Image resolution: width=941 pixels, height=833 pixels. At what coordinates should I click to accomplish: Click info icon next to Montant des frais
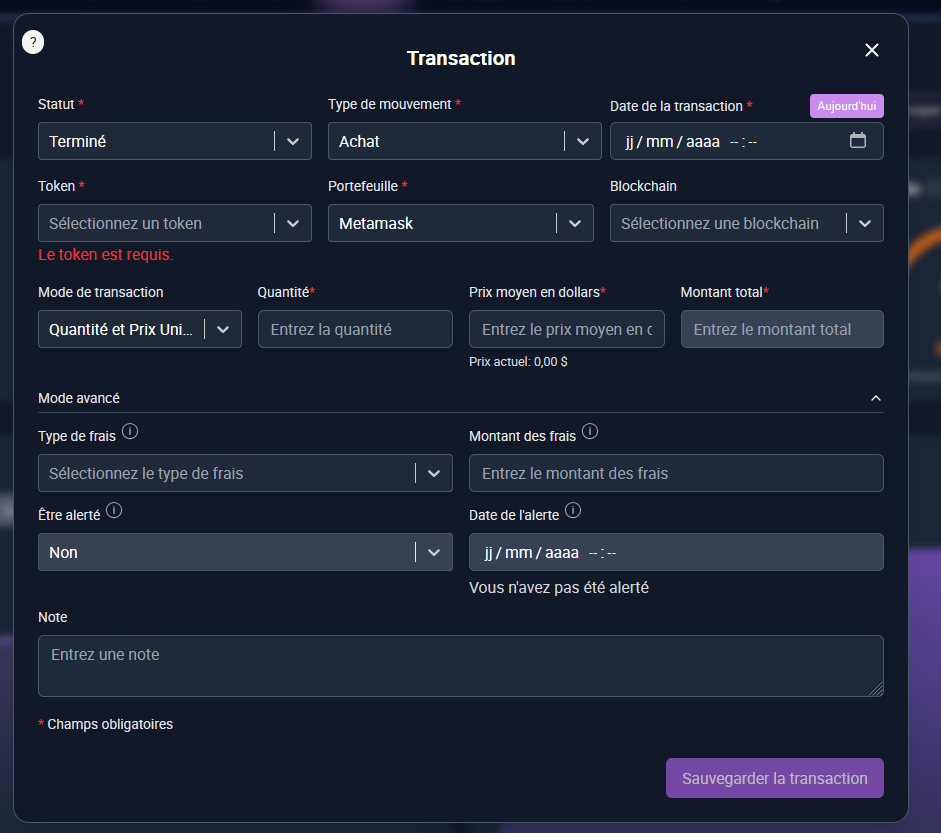[x=590, y=432]
